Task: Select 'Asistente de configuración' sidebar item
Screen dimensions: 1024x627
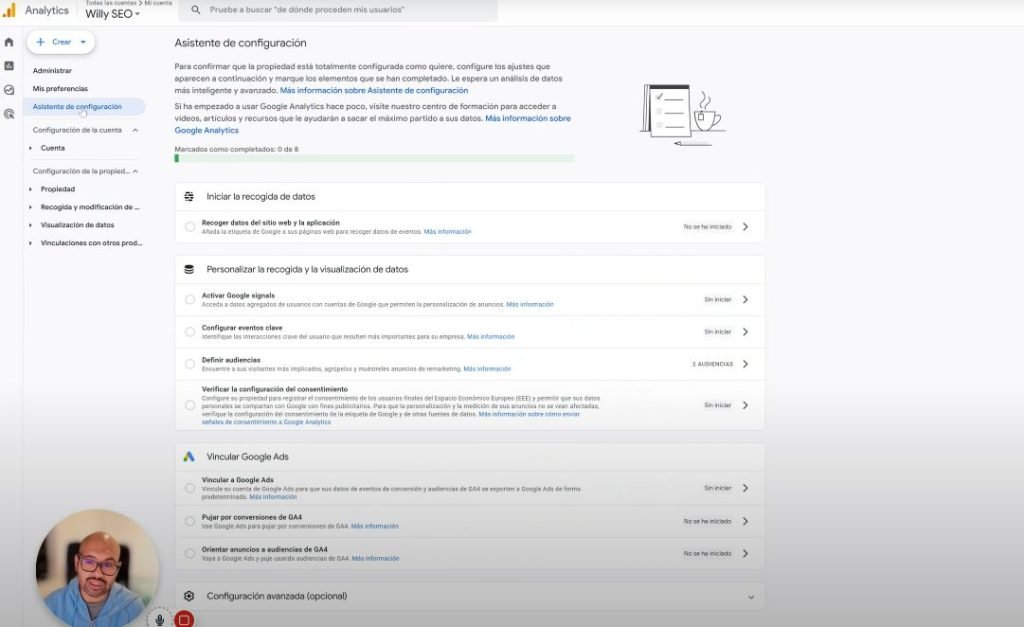Action: pyautogui.click(x=84, y=106)
